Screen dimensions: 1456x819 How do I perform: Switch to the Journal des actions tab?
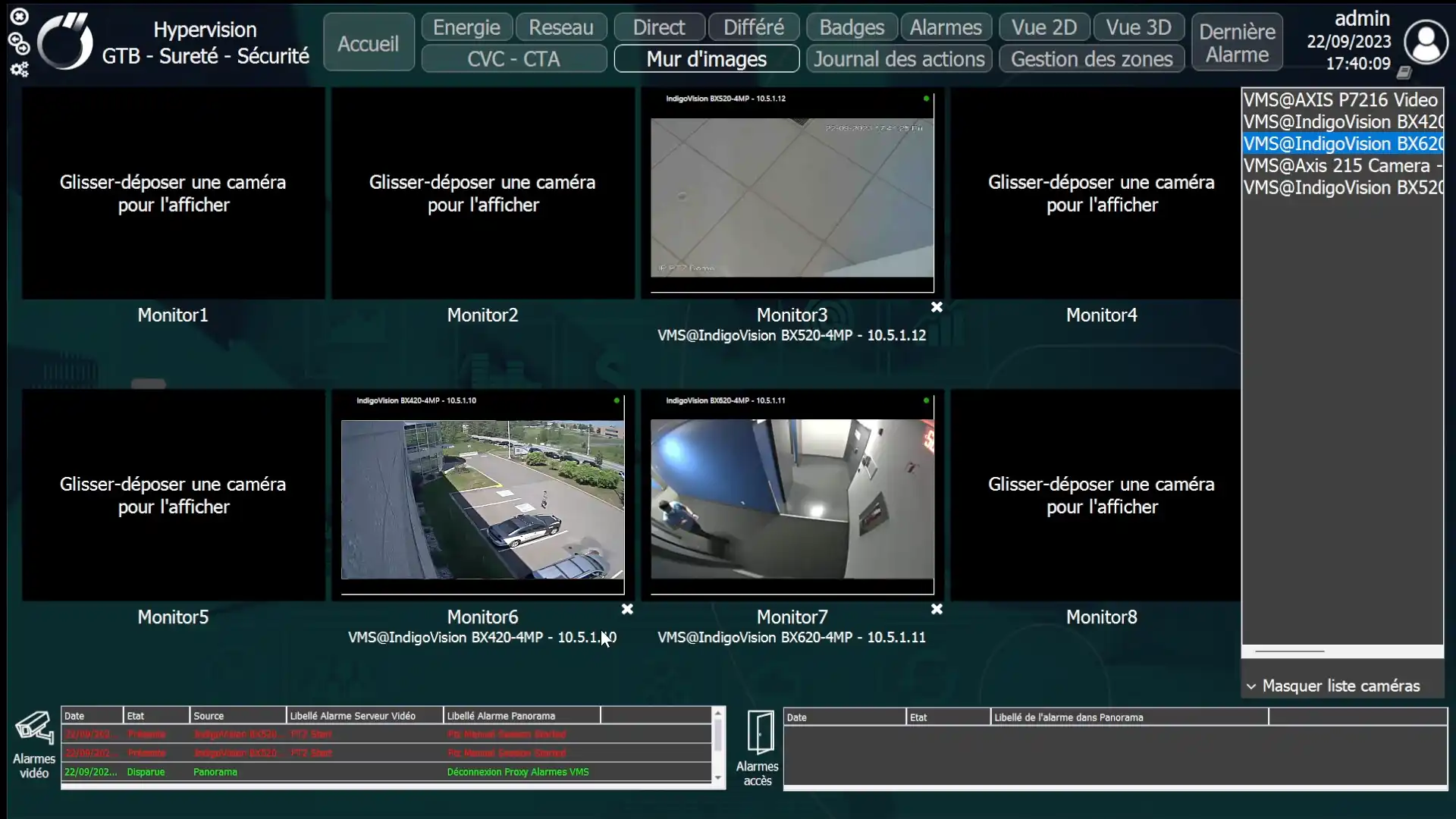click(x=899, y=59)
